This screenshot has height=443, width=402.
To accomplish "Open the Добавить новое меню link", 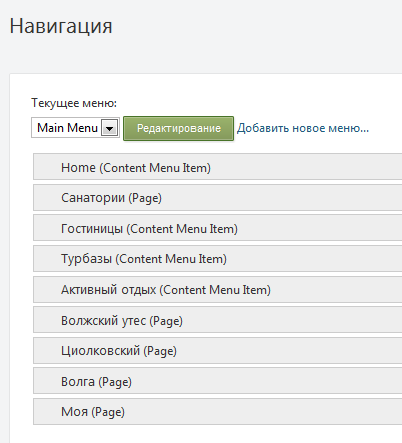I will click(x=303, y=128).
